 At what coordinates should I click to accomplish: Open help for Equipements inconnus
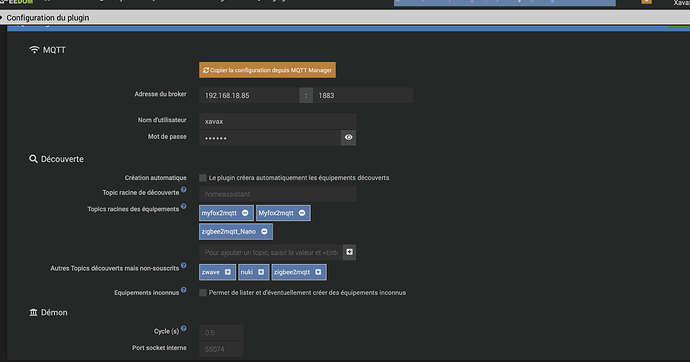[x=184, y=290]
